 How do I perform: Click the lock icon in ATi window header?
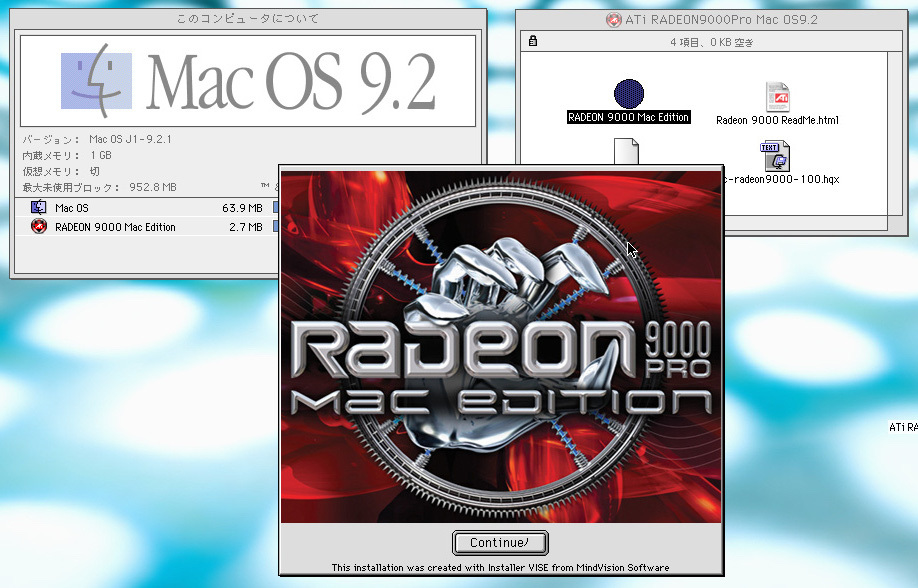pyautogui.click(x=533, y=41)
